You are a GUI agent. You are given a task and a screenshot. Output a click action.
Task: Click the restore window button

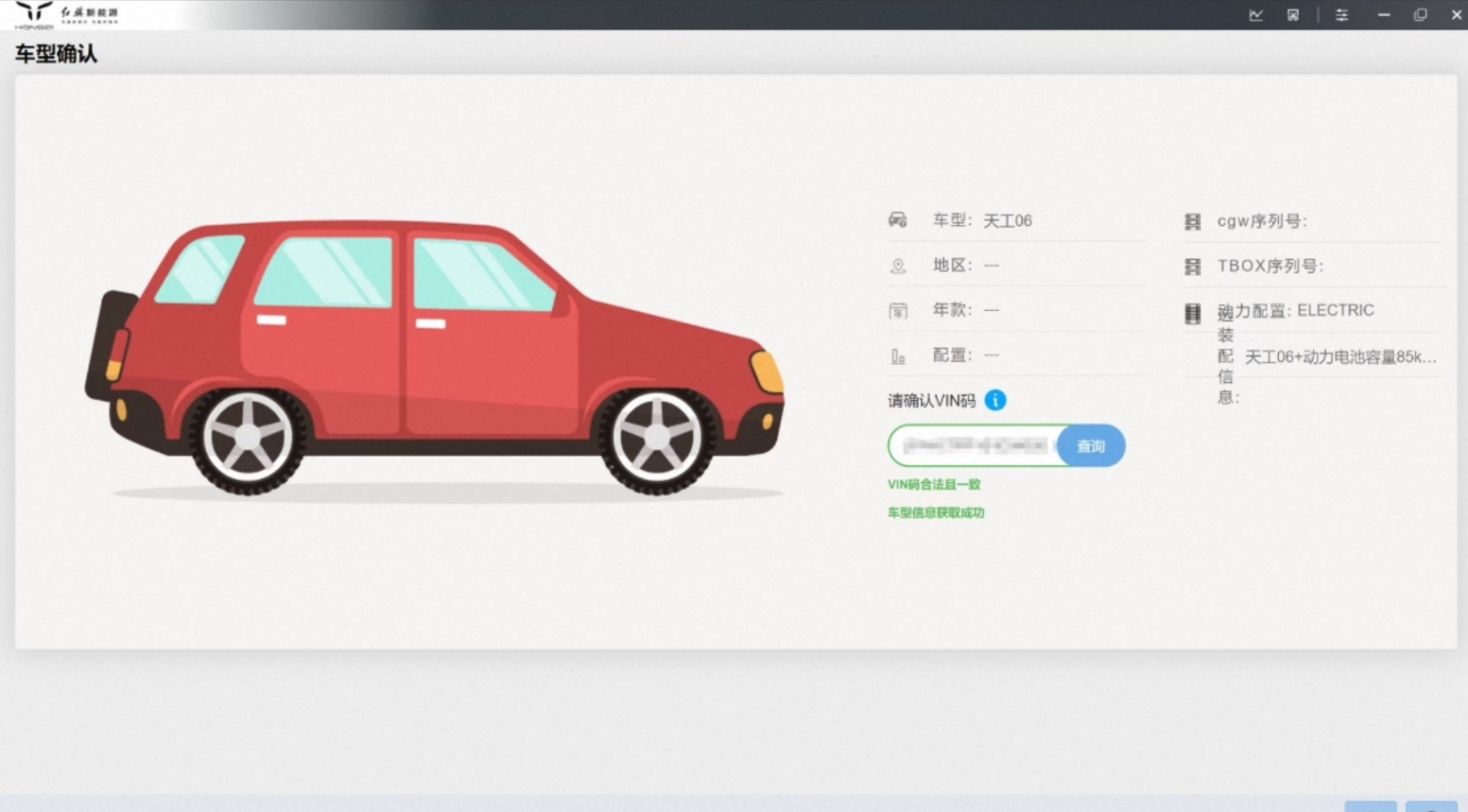[x=1420, y=15]
